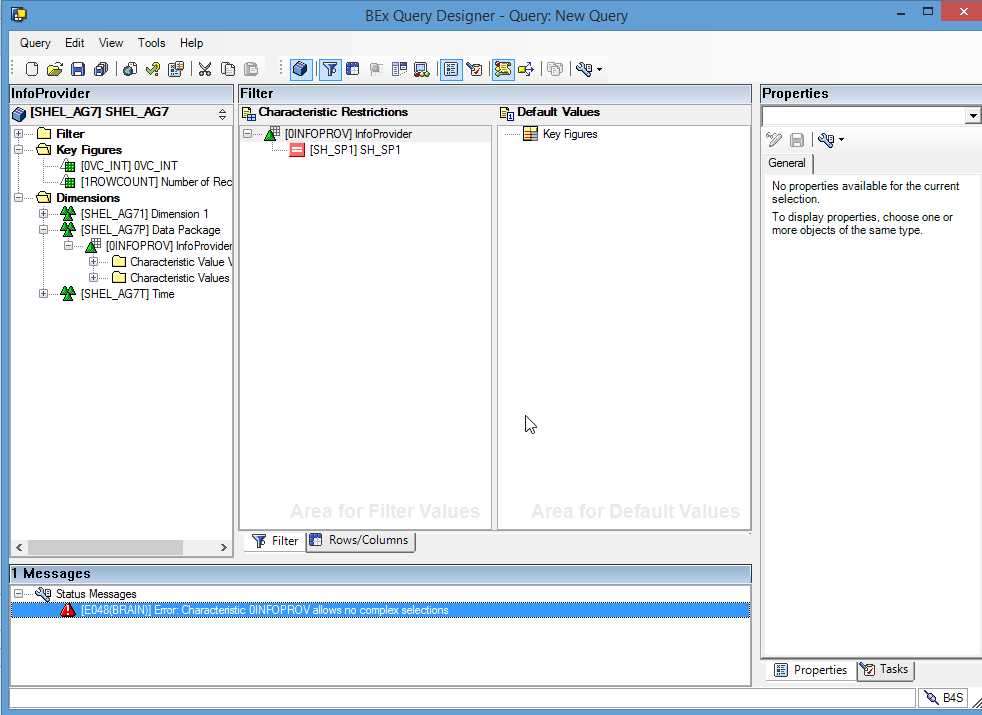Open the Exceptions view toolbar icon
Screen dimensions: 982x715
pos(421,69)
